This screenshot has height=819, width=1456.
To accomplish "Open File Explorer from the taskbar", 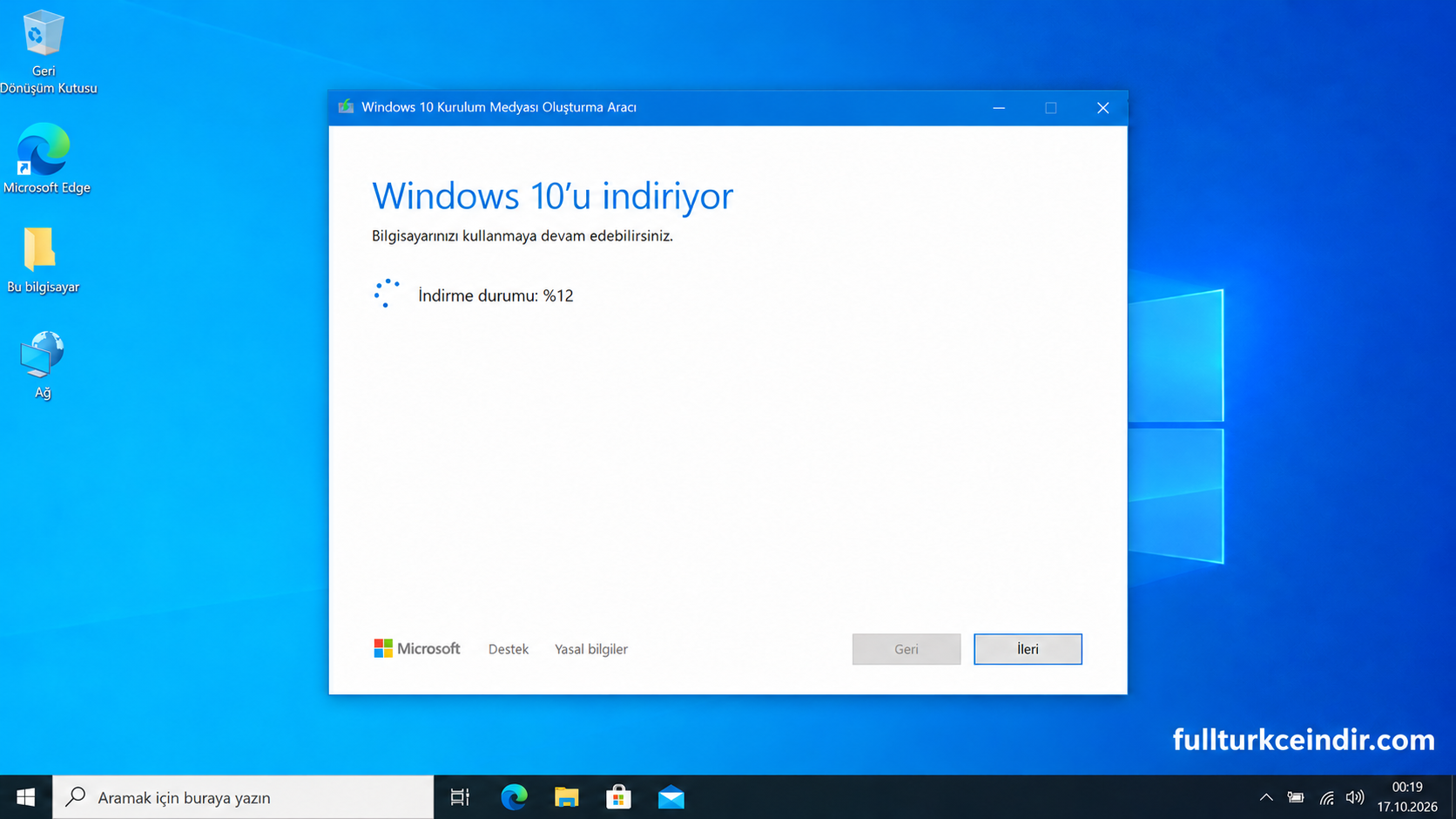I will [566, 797].
